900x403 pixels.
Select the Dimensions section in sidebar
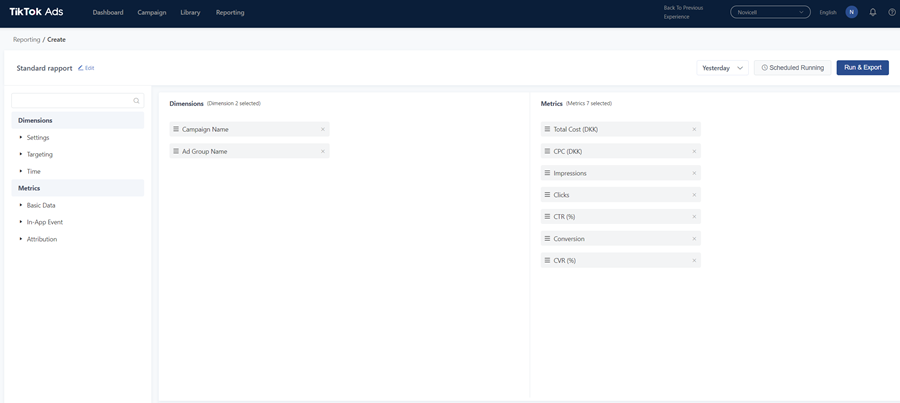coord(77,121)
